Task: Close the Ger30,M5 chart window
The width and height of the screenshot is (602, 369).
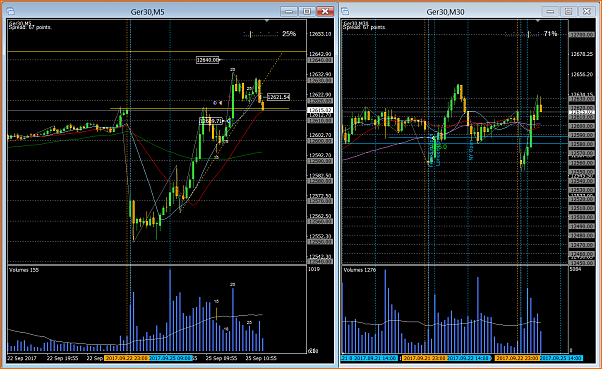Action: pos(325,12)
